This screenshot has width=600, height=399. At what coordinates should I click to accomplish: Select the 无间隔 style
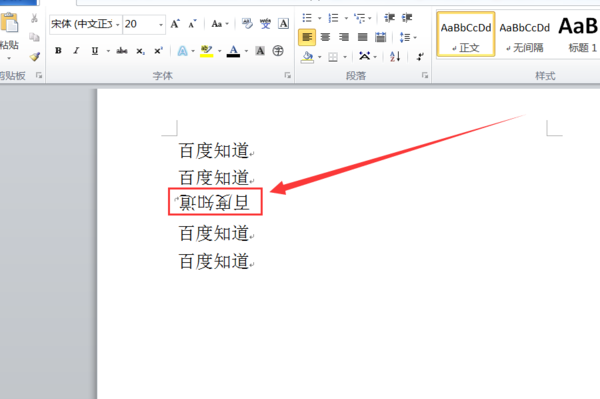click(524, 34)
